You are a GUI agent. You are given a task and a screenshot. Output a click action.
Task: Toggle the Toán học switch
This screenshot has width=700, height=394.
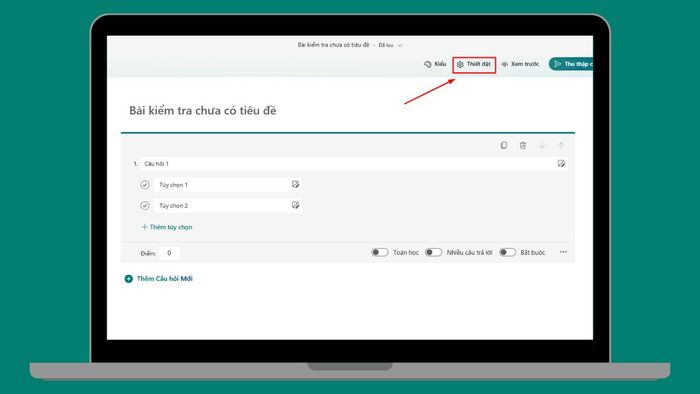379,253
